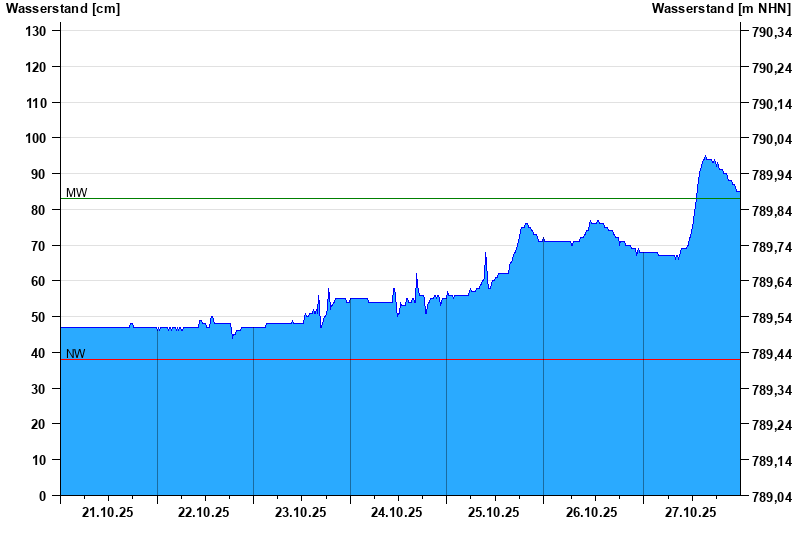This screenshot has height=550, width=800.
Task: Click the 27.10.25 date label
Action: tap(691, 512)
